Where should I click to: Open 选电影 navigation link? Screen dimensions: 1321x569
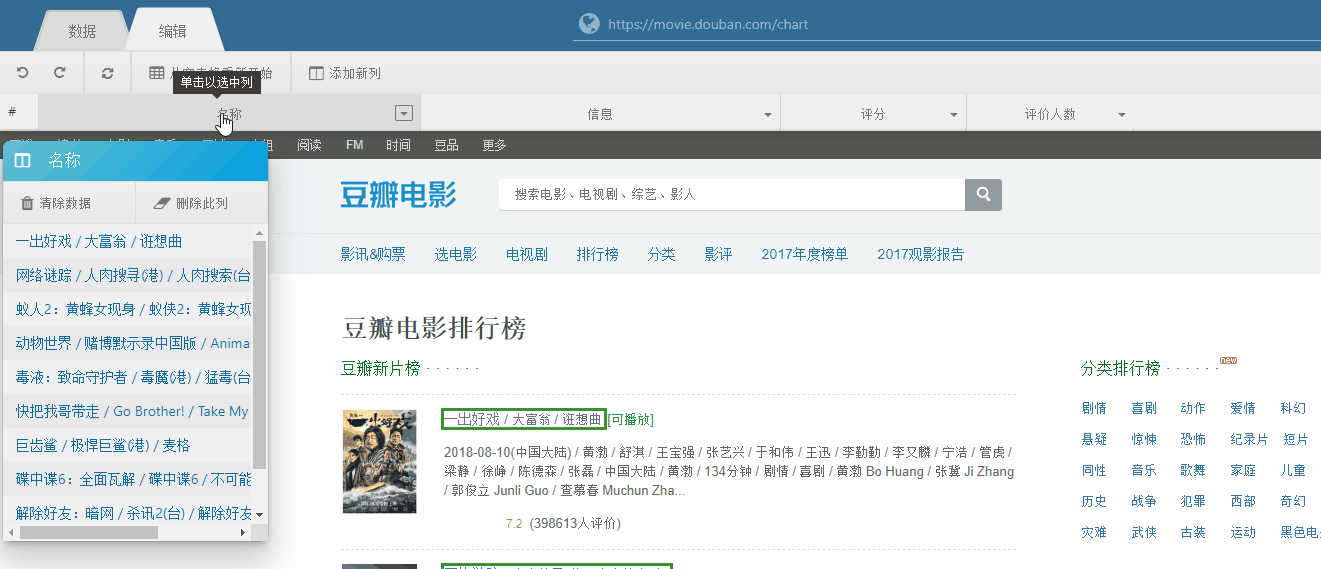(455, 254)
